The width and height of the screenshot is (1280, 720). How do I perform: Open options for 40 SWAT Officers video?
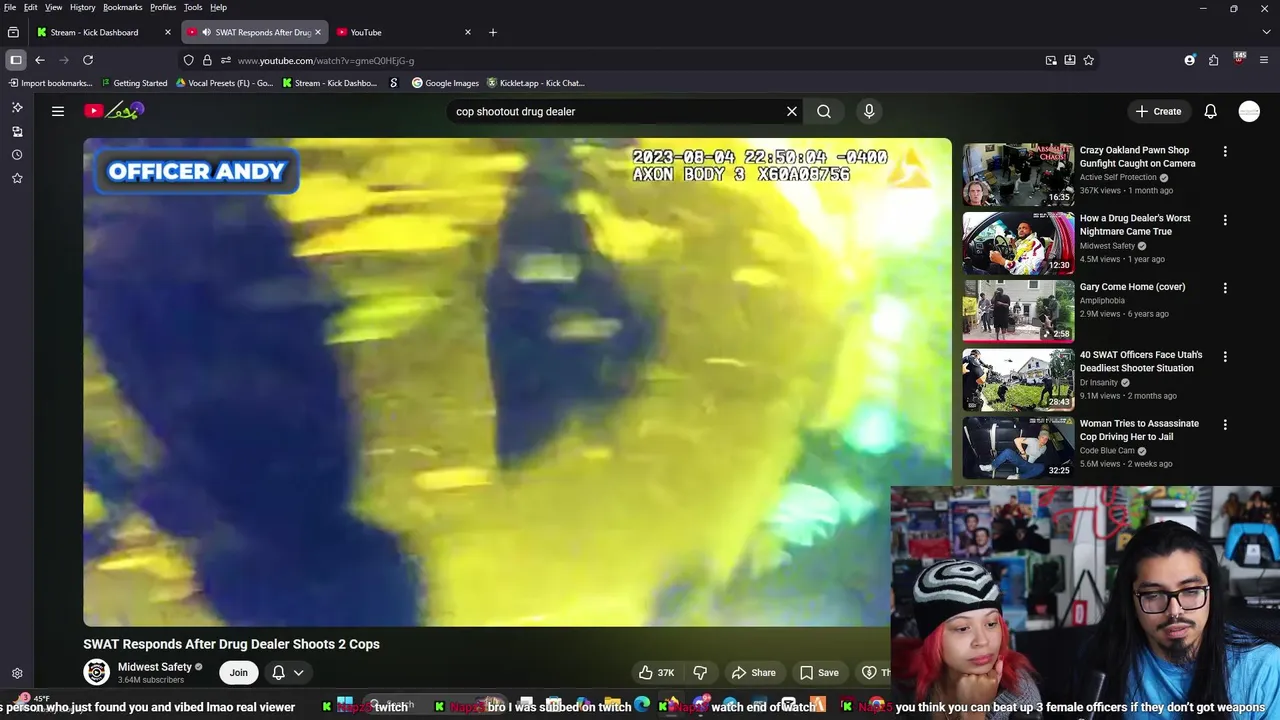[x=1225, y=356]
